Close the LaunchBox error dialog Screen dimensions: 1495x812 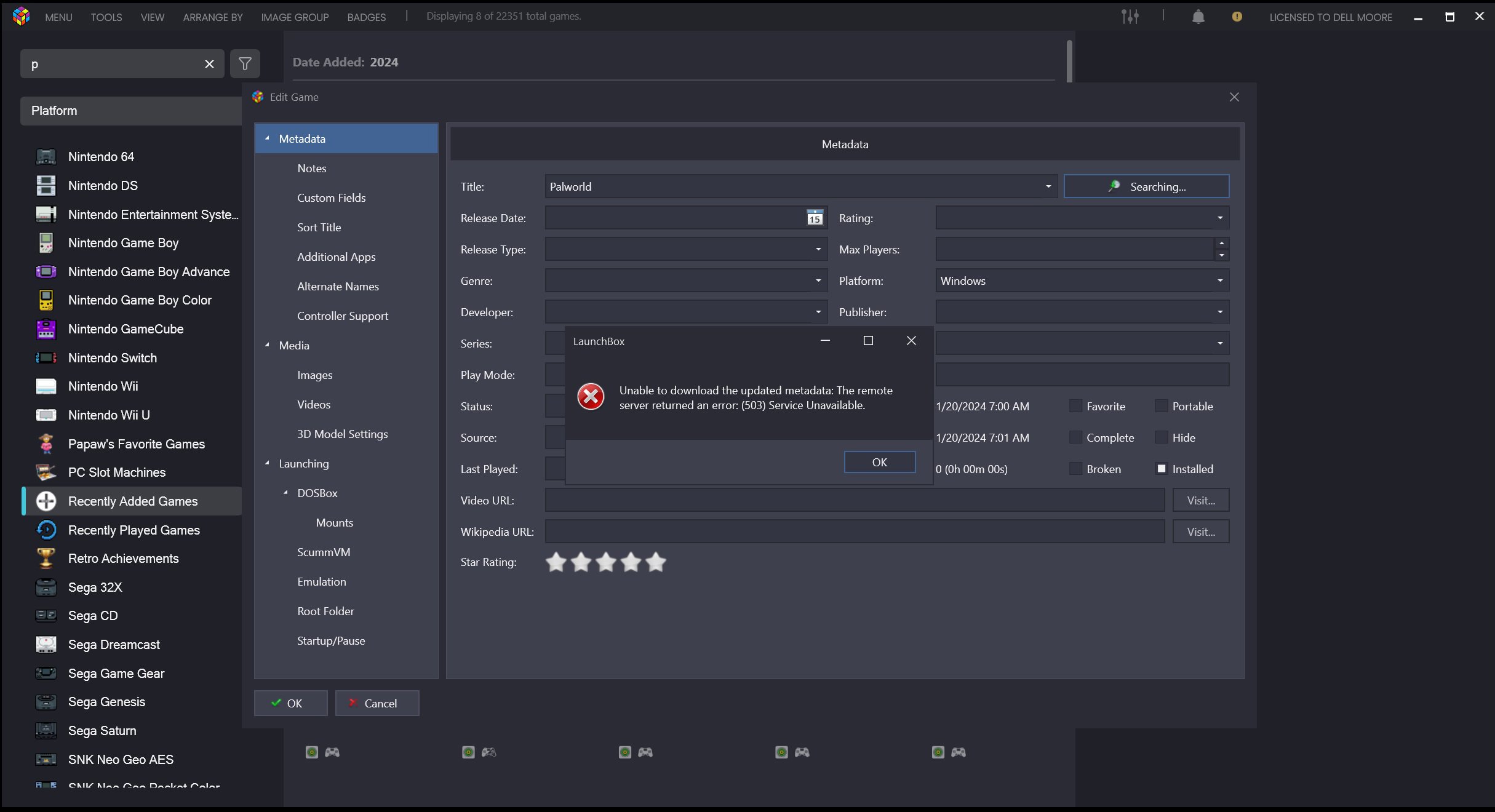click(911, 341)
